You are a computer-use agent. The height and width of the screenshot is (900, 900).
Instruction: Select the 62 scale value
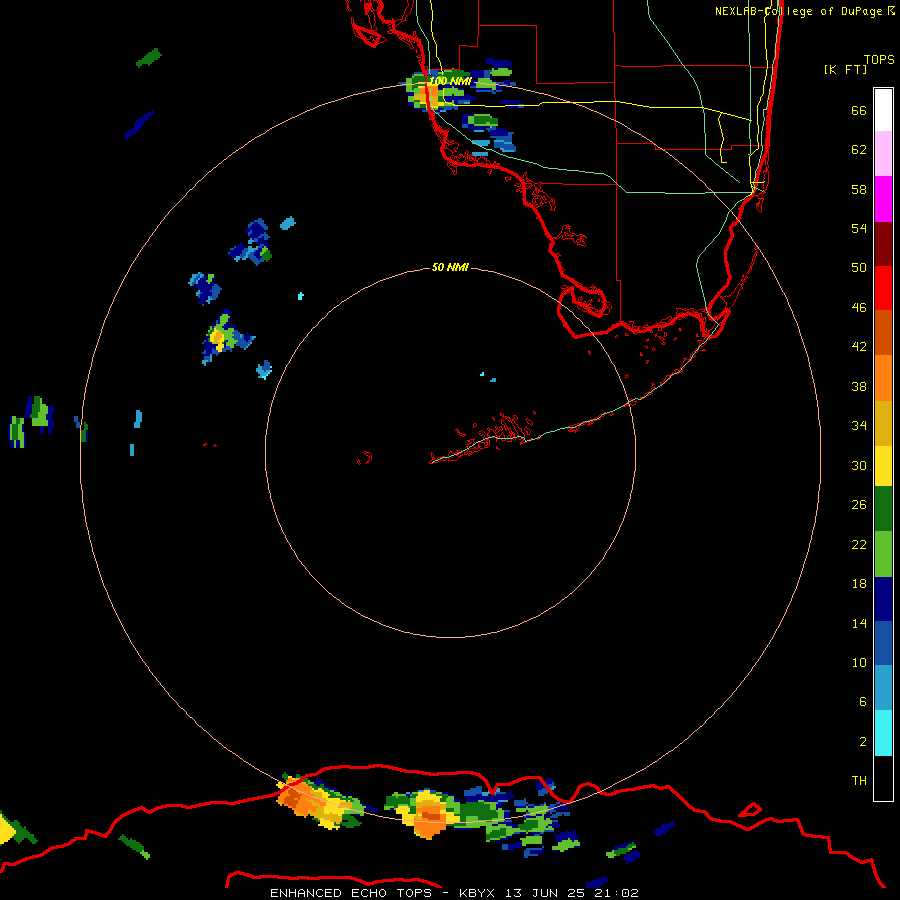click(859, 150)
